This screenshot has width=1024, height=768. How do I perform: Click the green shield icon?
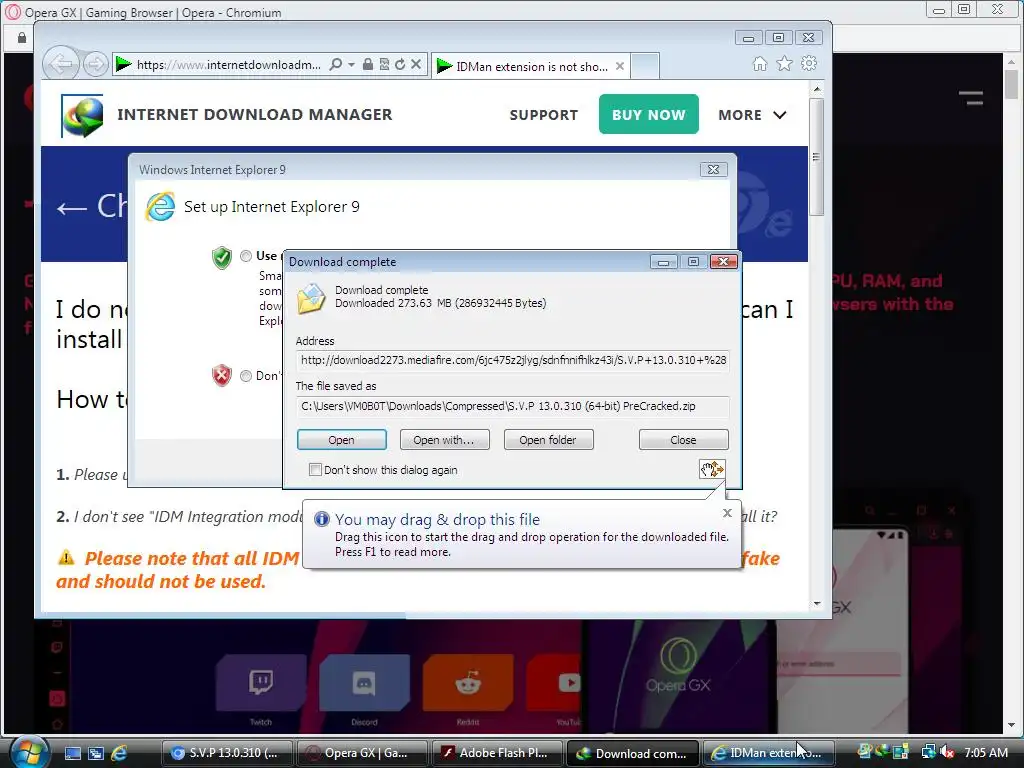tap(222, 257)
